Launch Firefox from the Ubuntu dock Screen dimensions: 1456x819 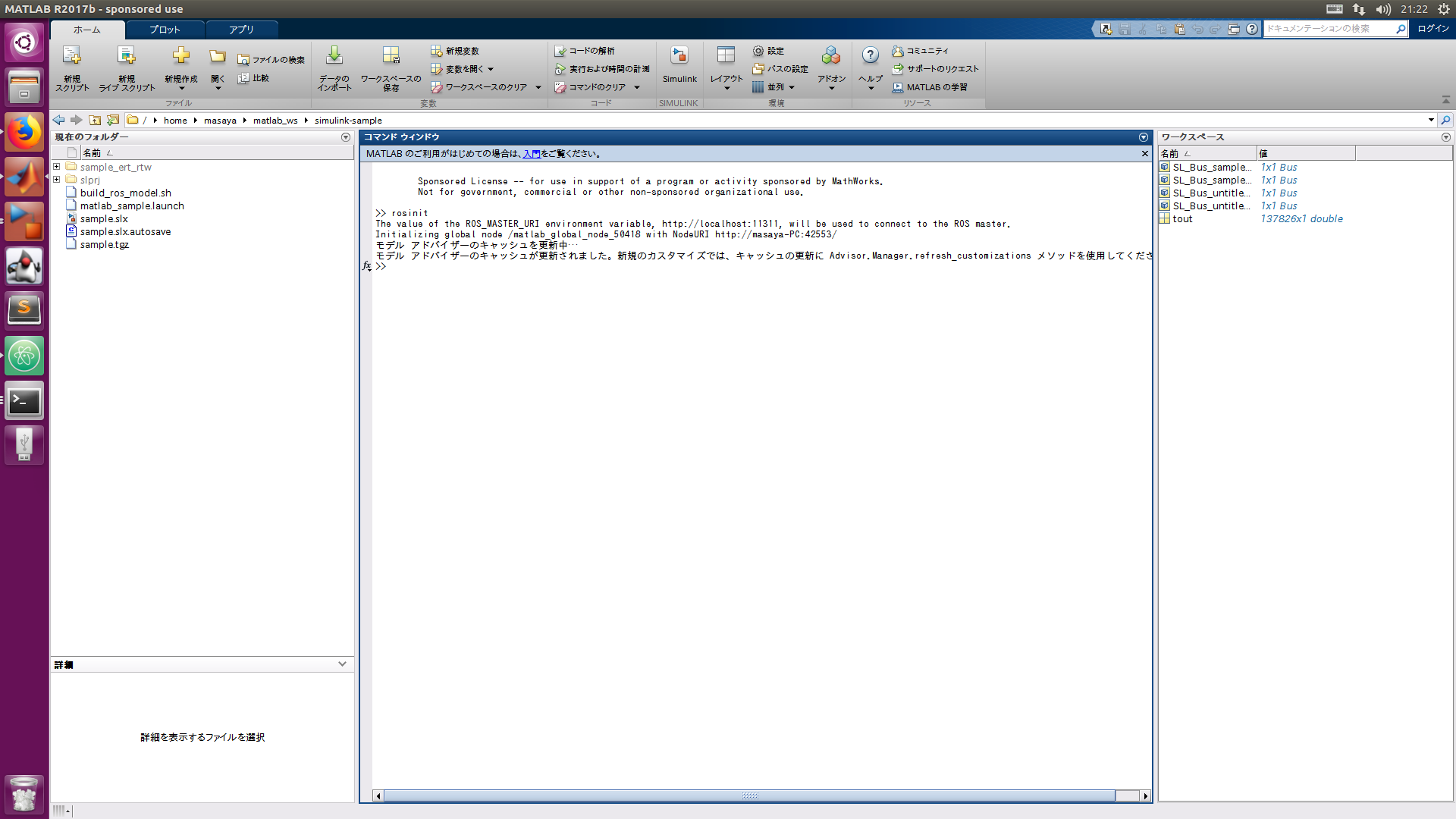[24, 132]
